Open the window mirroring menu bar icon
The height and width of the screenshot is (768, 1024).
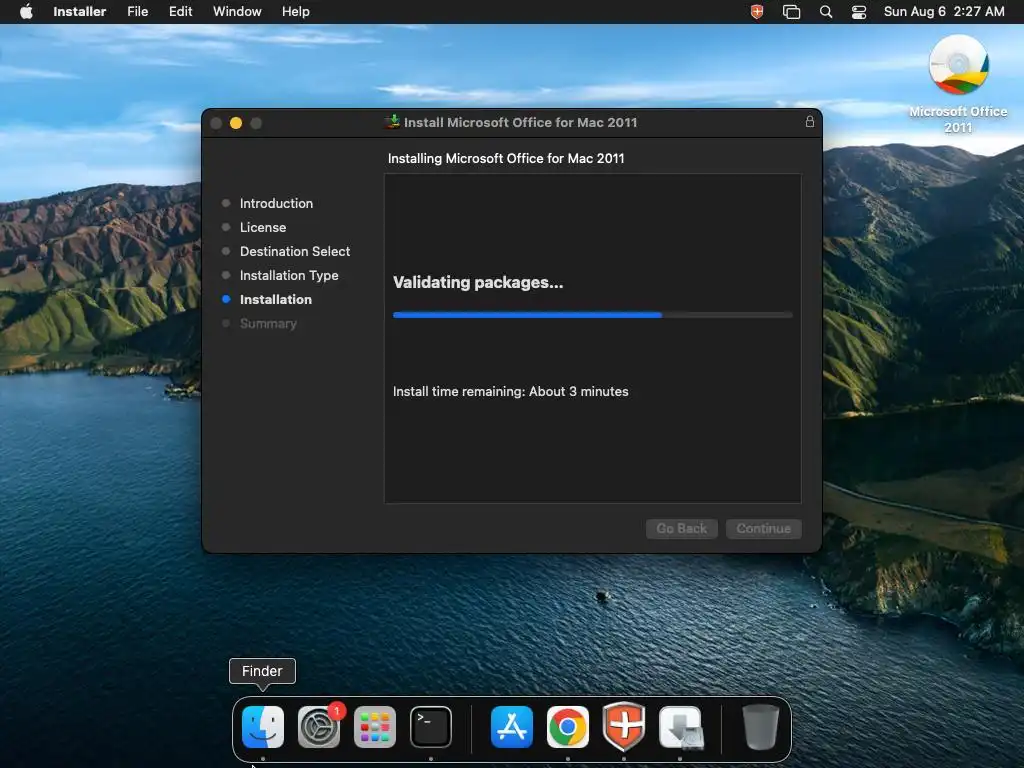[x=792, y=12]
